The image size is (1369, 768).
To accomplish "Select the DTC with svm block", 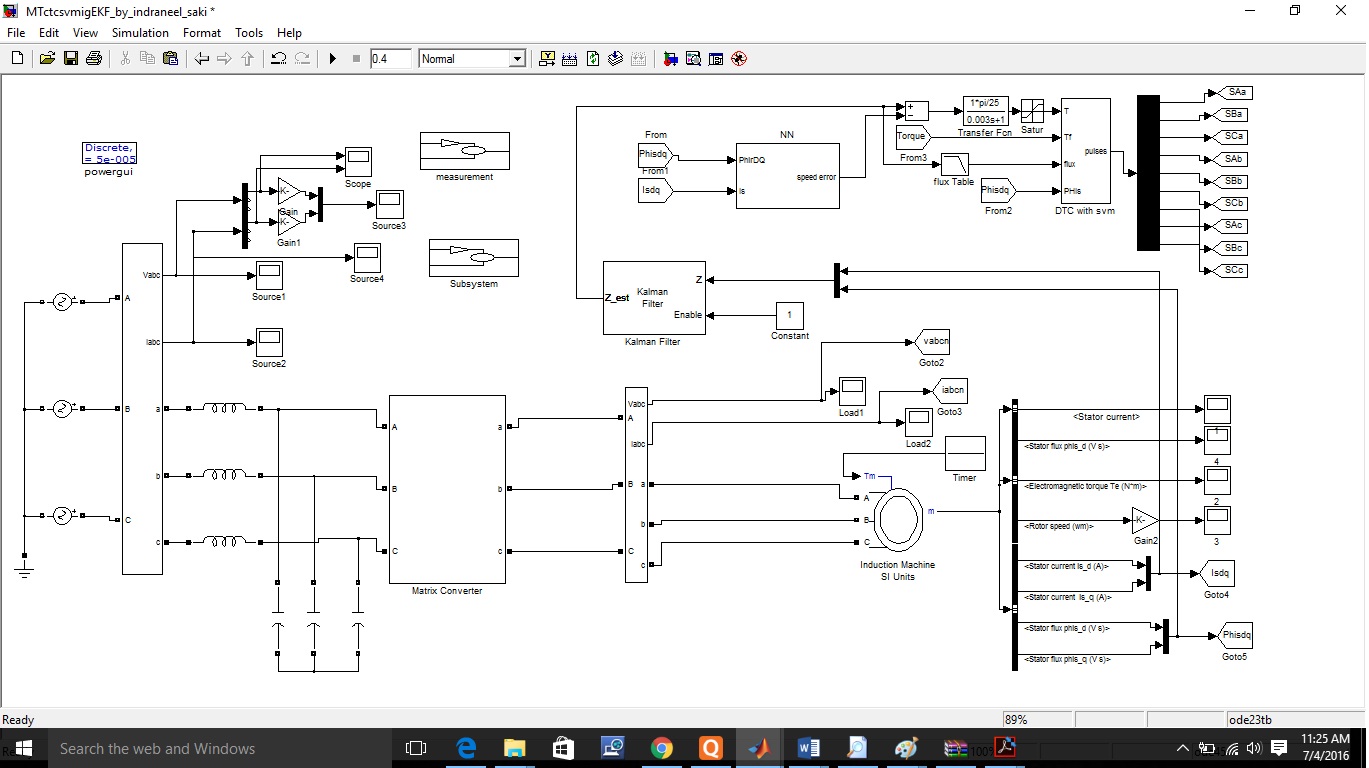I will tap(1085, 150).
